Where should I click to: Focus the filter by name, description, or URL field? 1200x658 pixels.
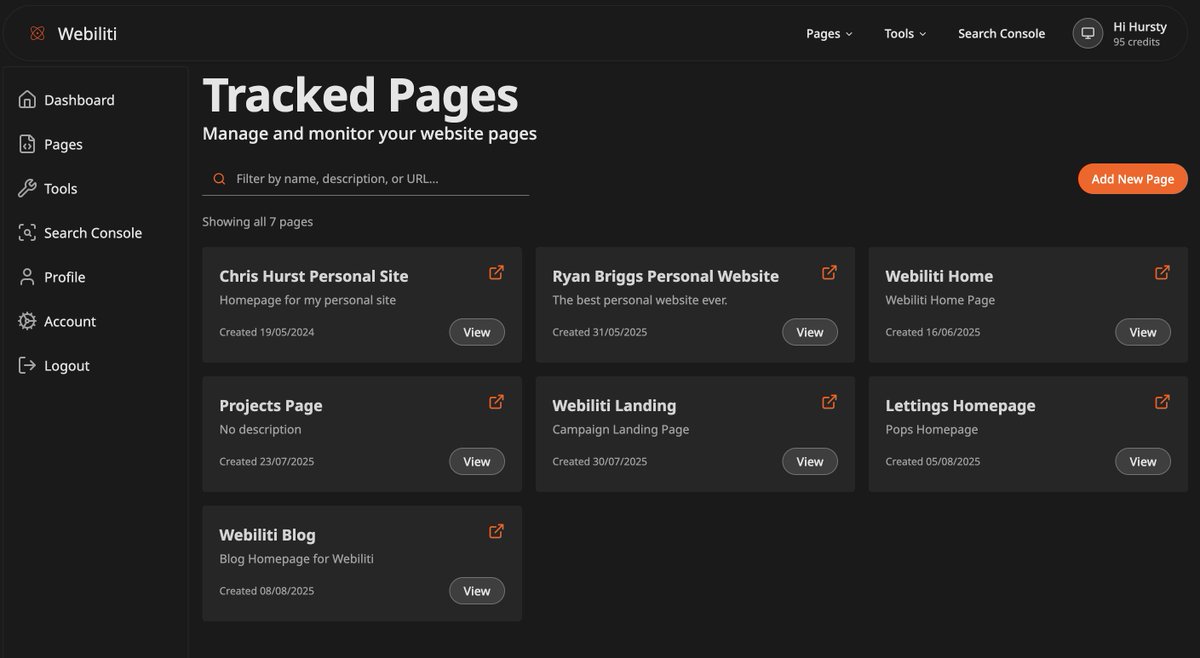pos(366,179)
